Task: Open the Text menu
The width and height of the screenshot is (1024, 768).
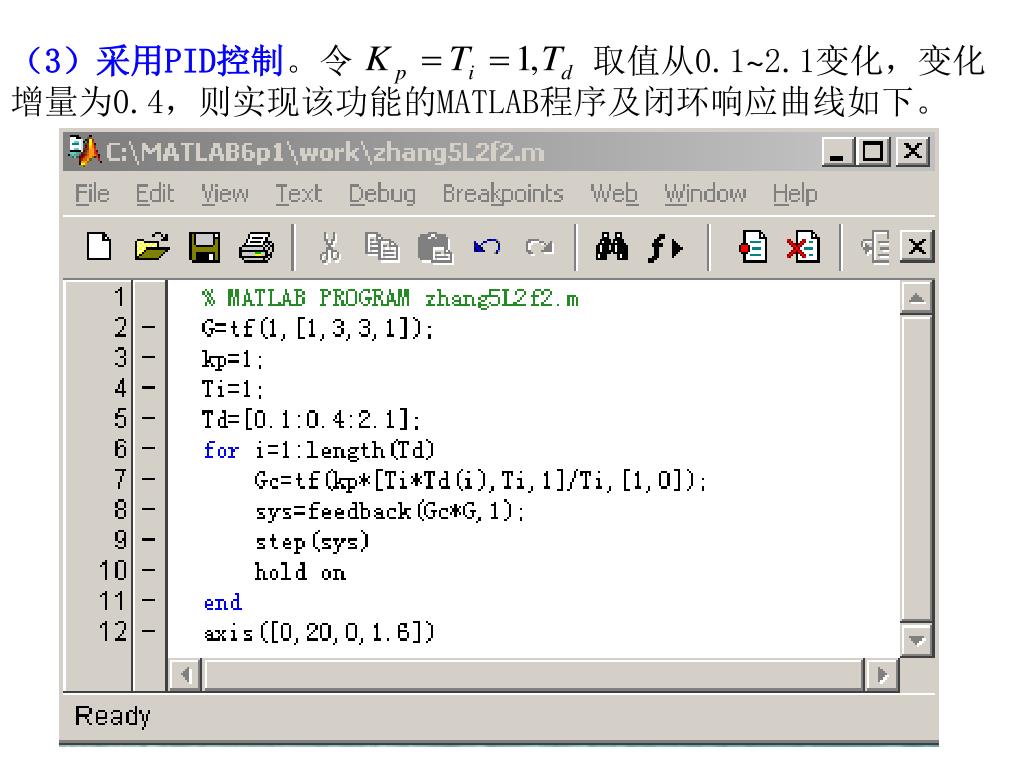Action: click(298, 193)
